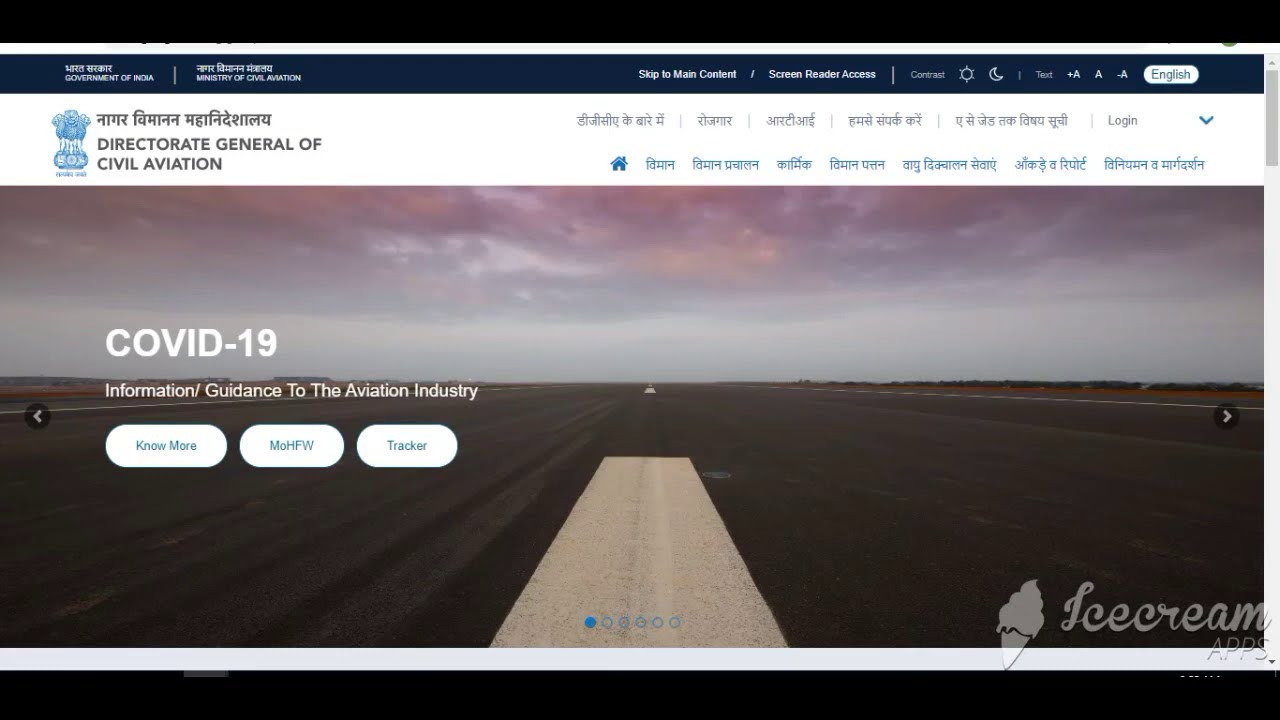Switch to dark contrast moon icon
This screenshot has width=1280, height=720.
(x=996, y=74)
